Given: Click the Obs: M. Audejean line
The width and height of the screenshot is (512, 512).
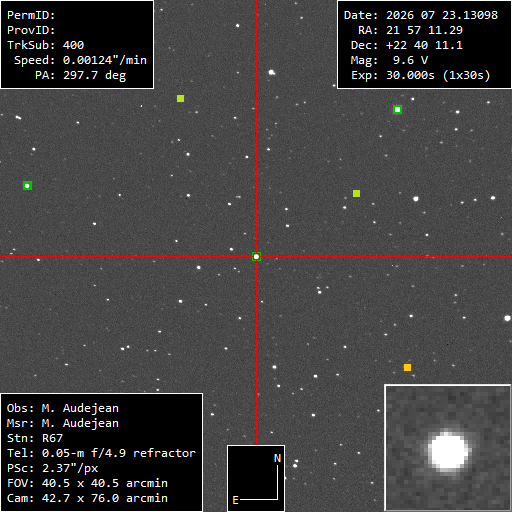Looking at the screenshot, I should (63, 408).
